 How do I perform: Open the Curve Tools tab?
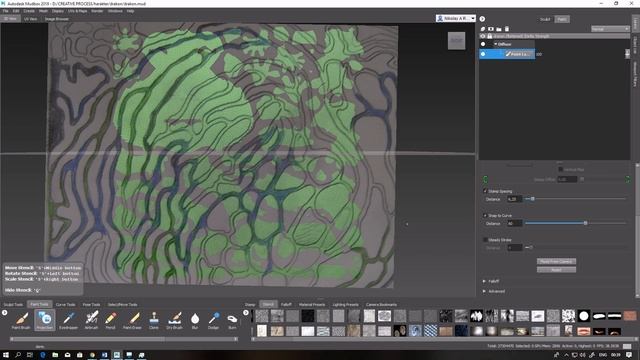point(65,304)
